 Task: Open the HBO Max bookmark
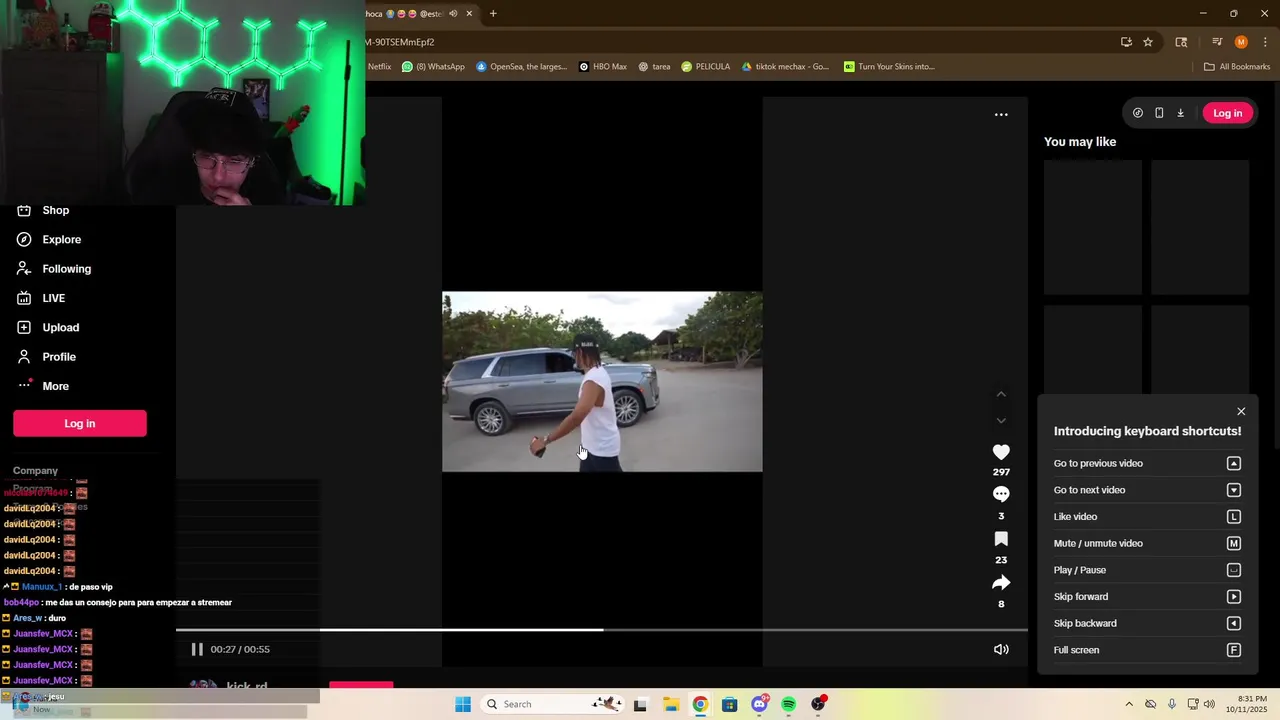coord(603,67)
